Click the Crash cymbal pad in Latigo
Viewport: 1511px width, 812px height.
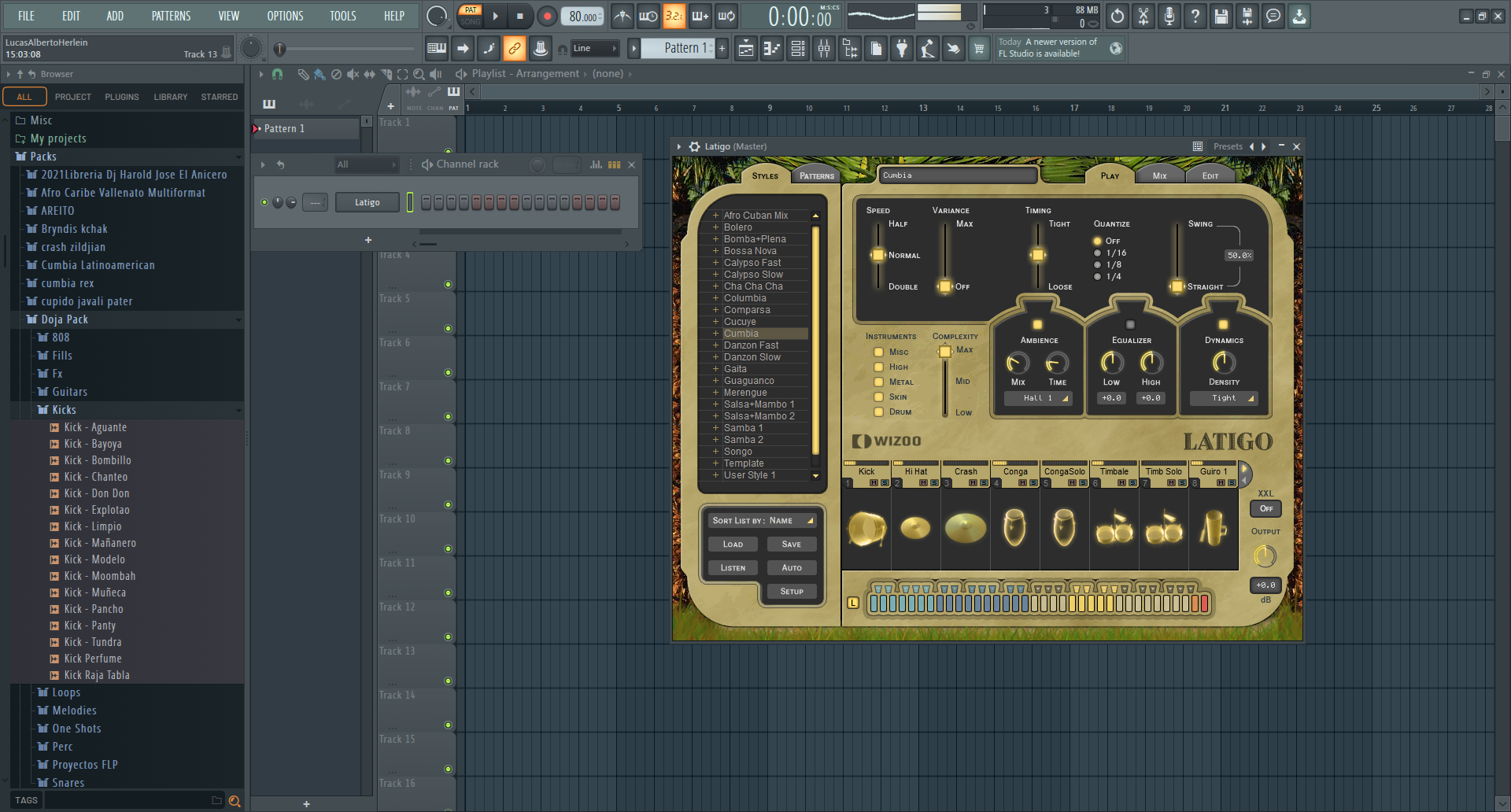[x=966, y=528]
